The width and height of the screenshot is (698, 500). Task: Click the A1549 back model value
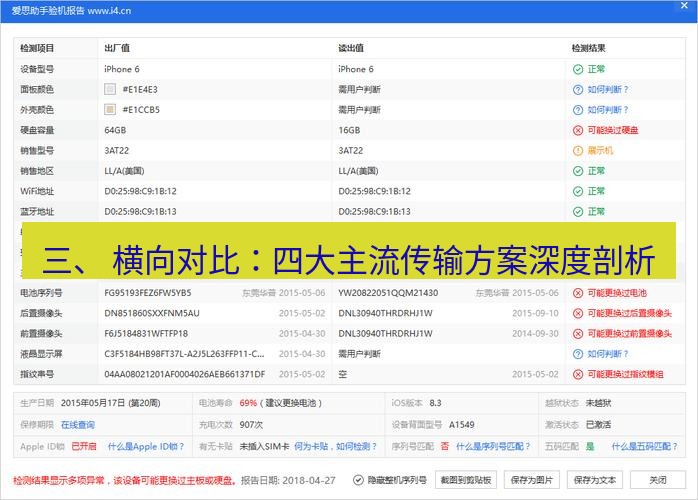click(x=461, y=425)
